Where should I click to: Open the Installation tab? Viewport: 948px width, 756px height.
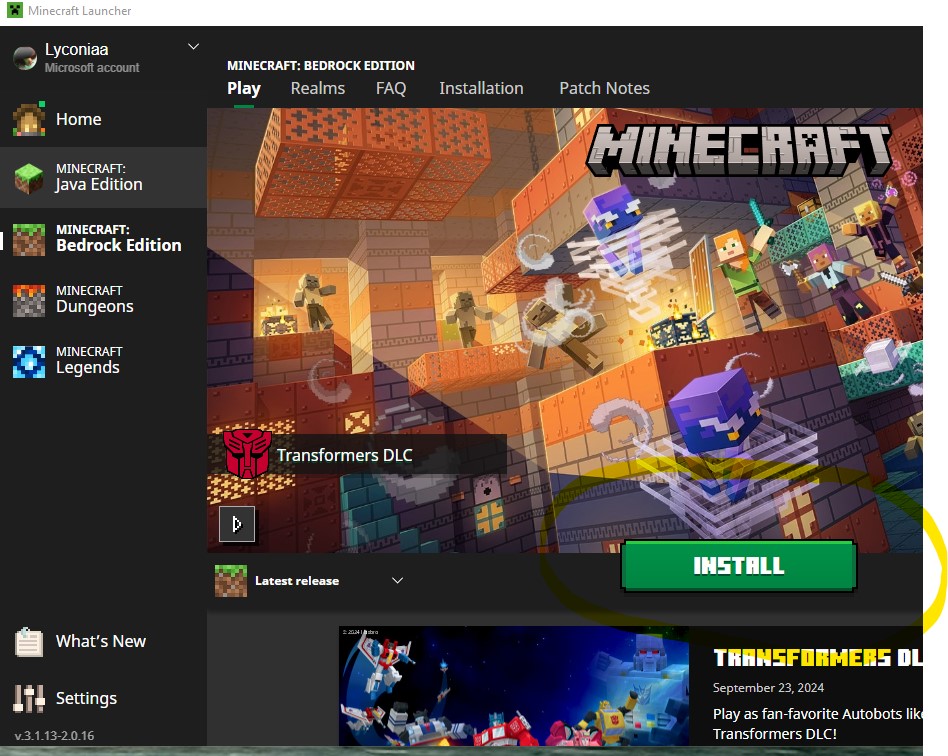481,88
